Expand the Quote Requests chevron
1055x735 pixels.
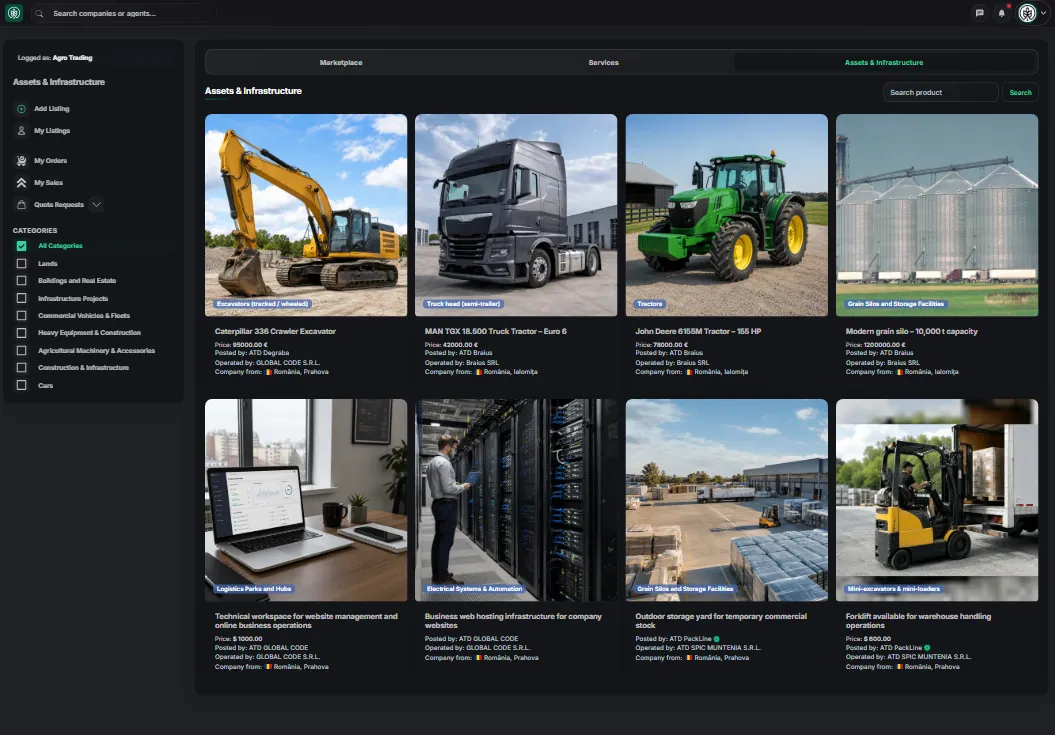tap(96, 205)
